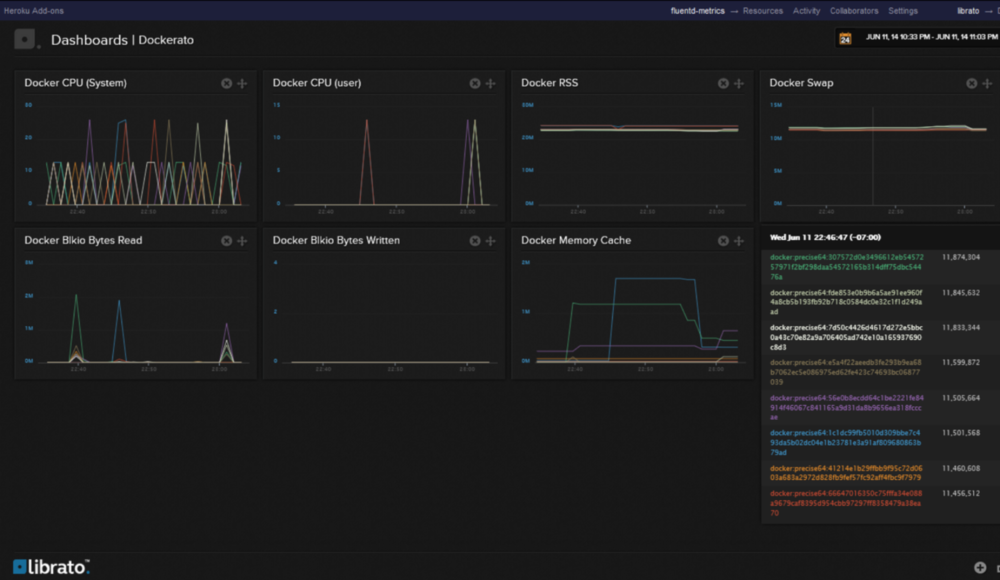The height and width of the screenshot is (580, 1000).
Task: Remove the Docker CPU (user) chart
Action: coord(474,84)
